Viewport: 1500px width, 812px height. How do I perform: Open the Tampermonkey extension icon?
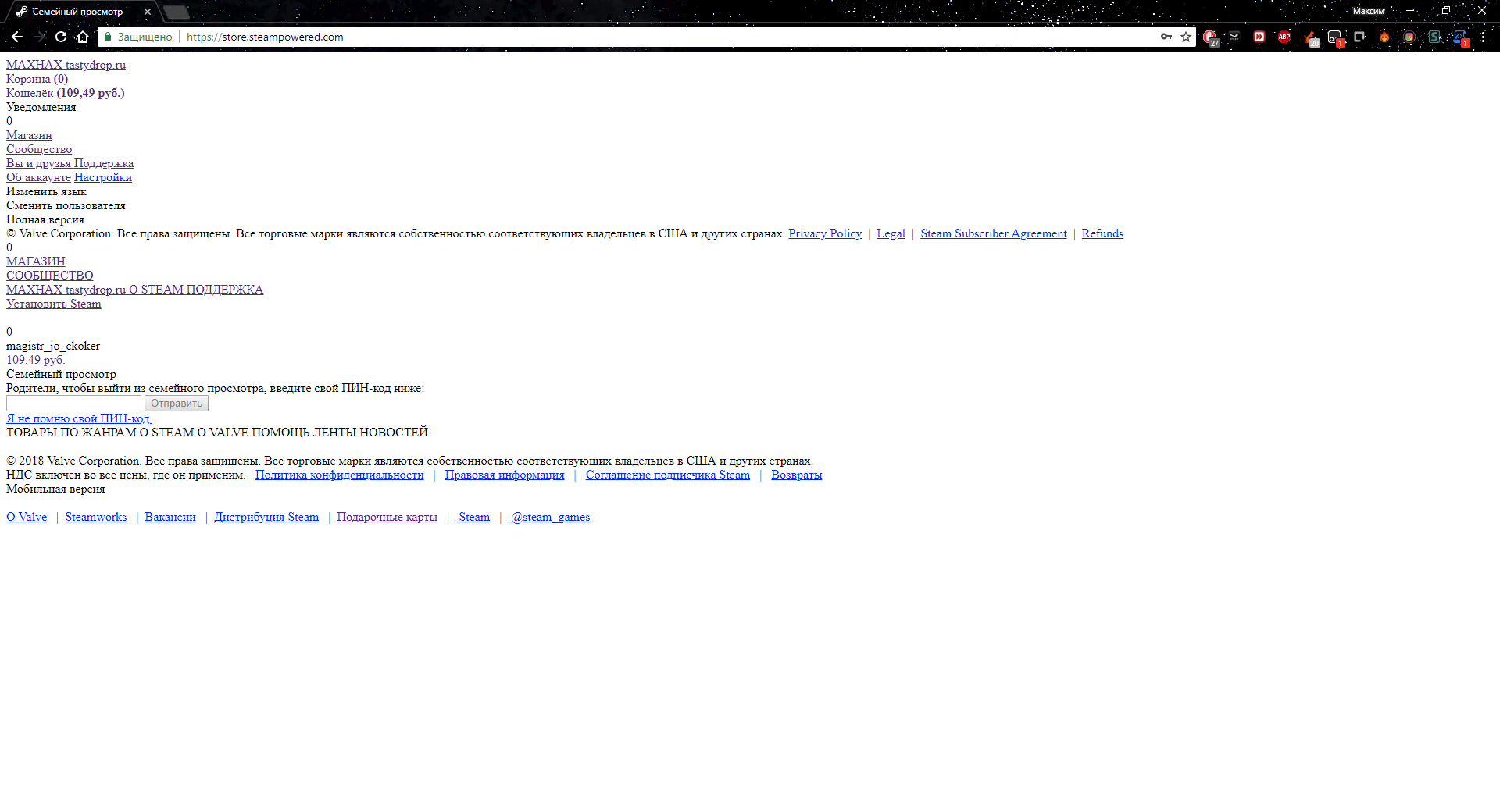point(1335,37)
